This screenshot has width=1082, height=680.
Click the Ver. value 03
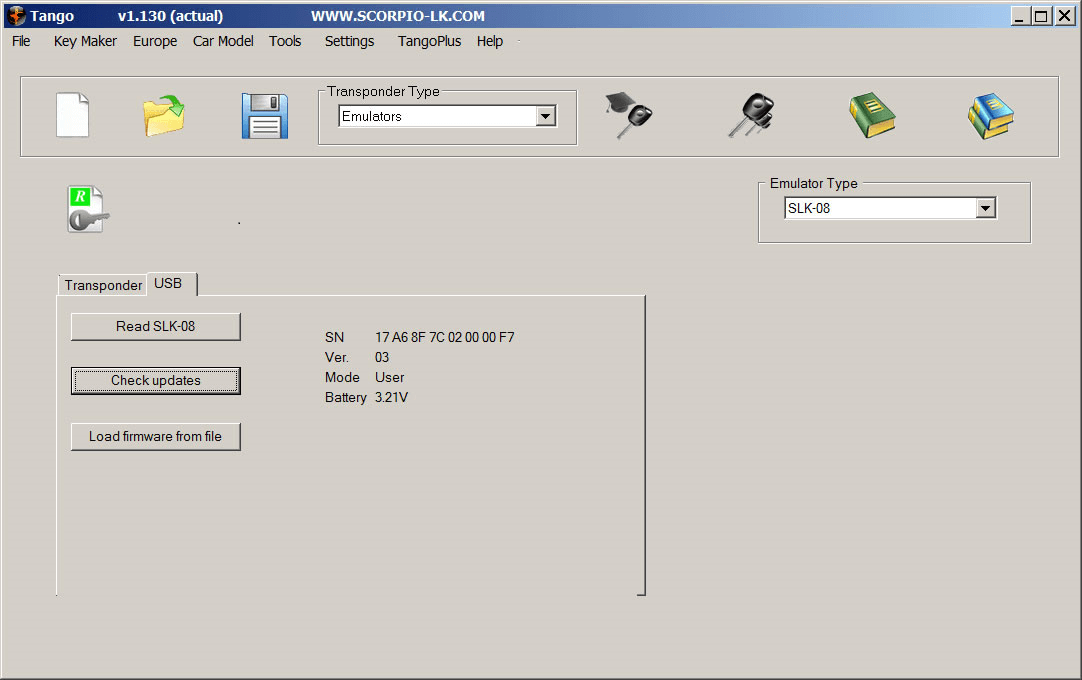point(382,358)
